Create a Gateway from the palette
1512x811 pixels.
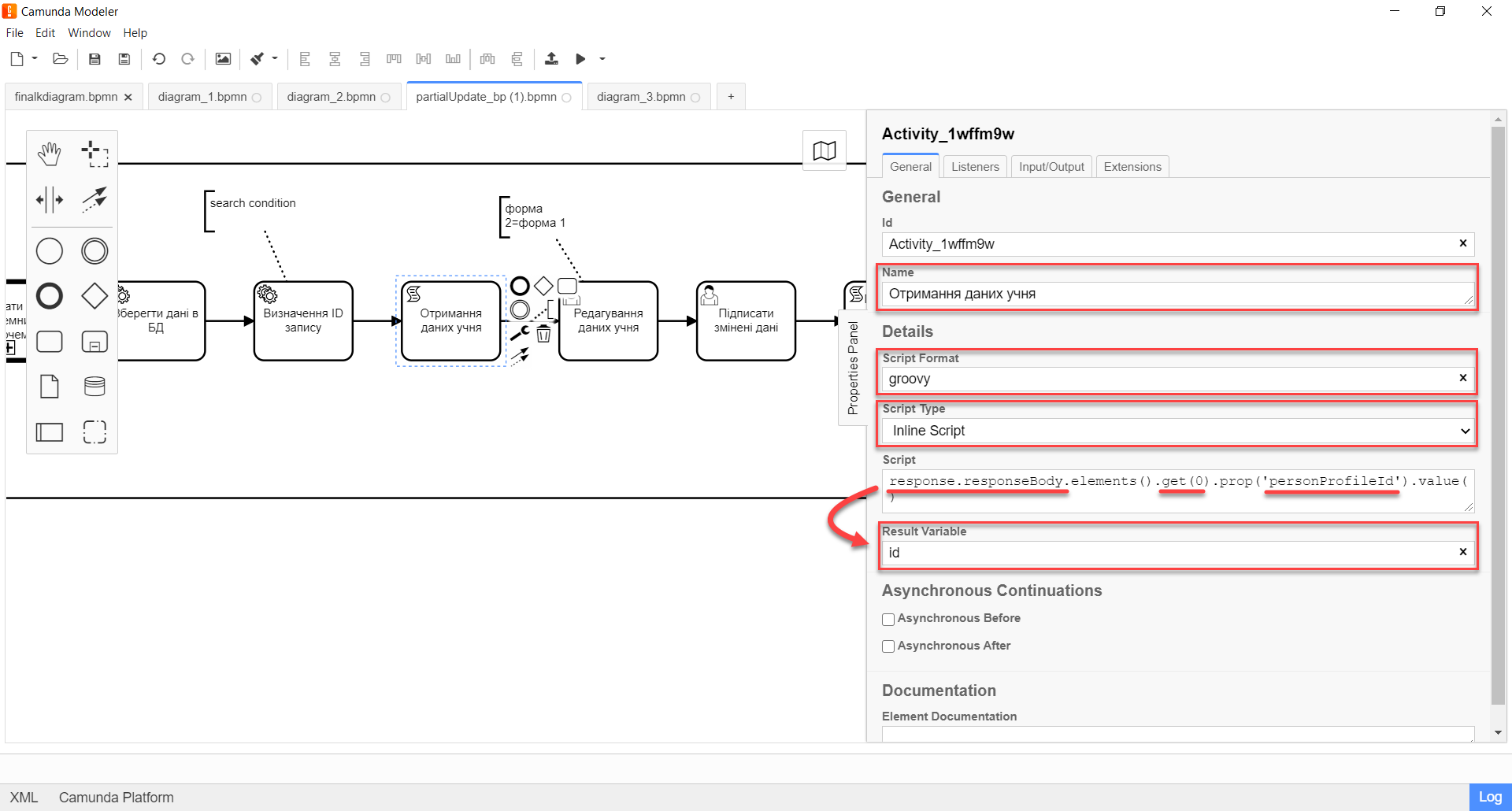[94, 296]
